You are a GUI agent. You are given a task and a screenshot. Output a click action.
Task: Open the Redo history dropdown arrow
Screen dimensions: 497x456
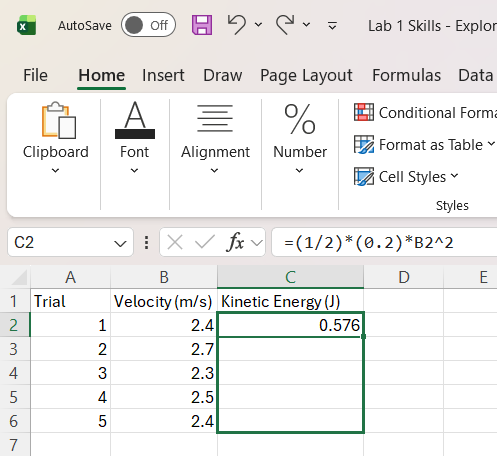(x=307, y=25)
